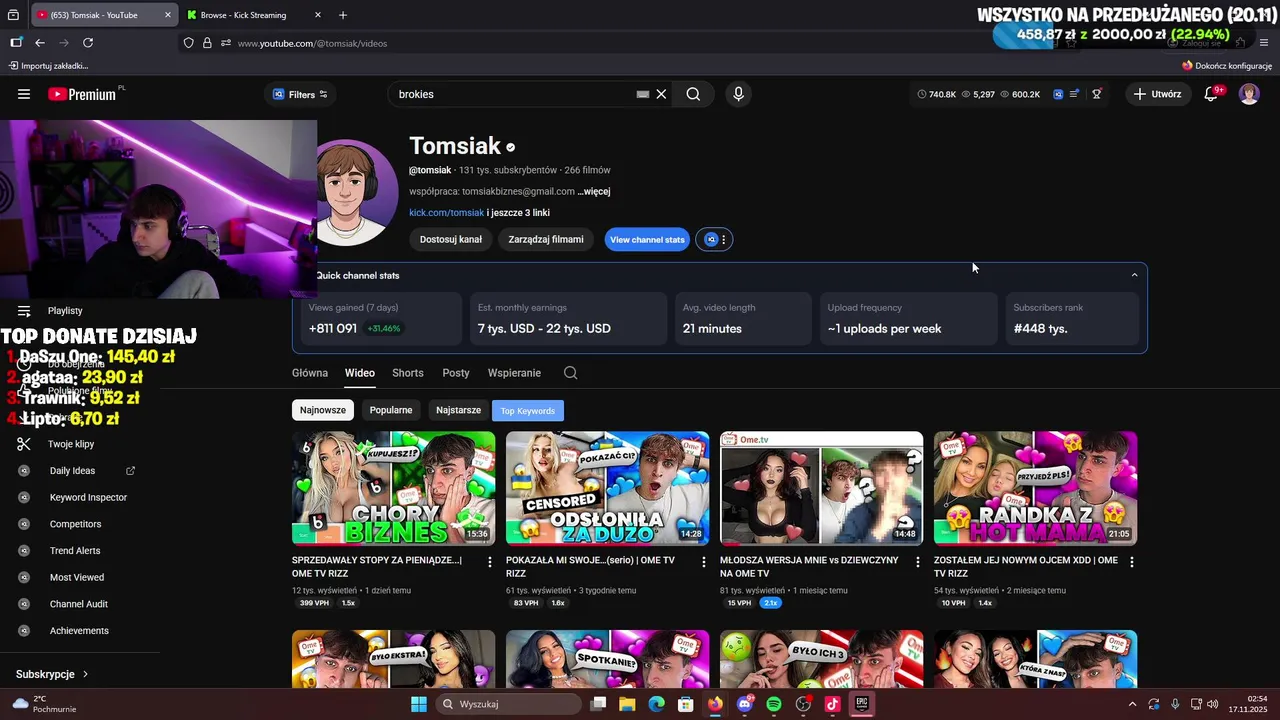Open options for POKAZAŁA MI SWOJE video
Viewport: 1280px width, 720px height.
coord(703,562)
